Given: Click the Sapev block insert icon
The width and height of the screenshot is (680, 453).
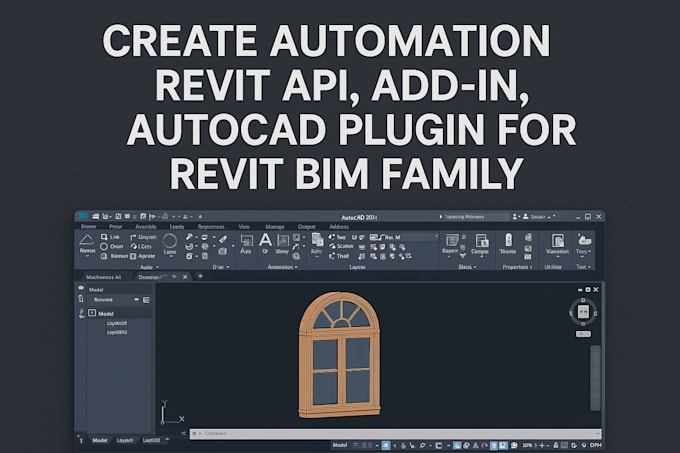Looking at the screenshot, I should point(452,241).
